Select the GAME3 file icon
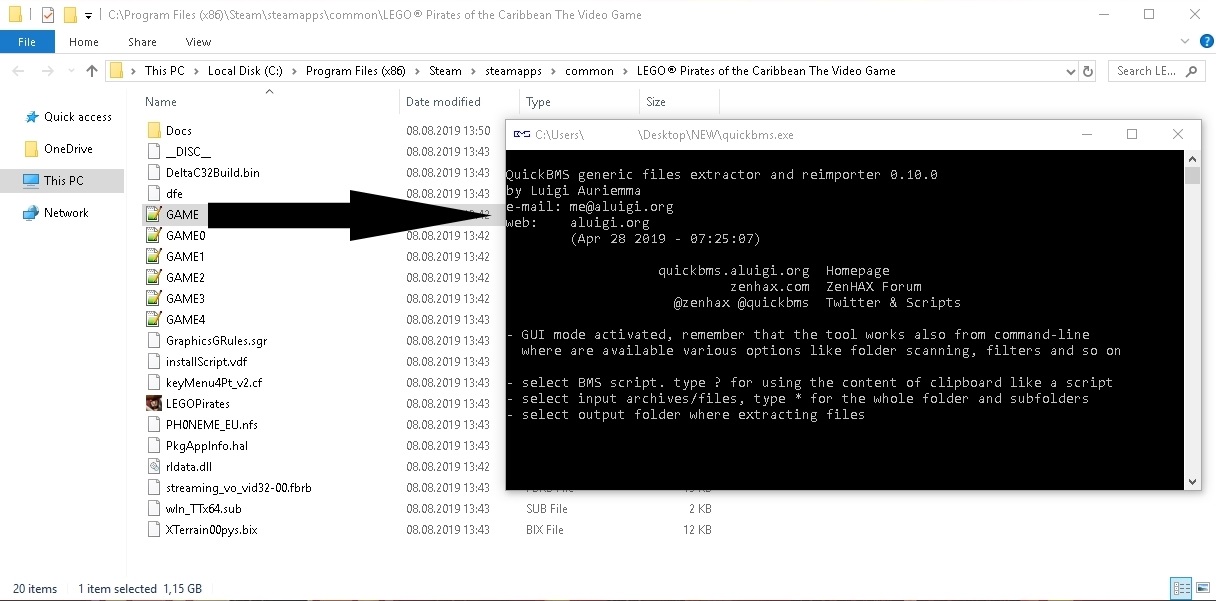 (154, 299)
